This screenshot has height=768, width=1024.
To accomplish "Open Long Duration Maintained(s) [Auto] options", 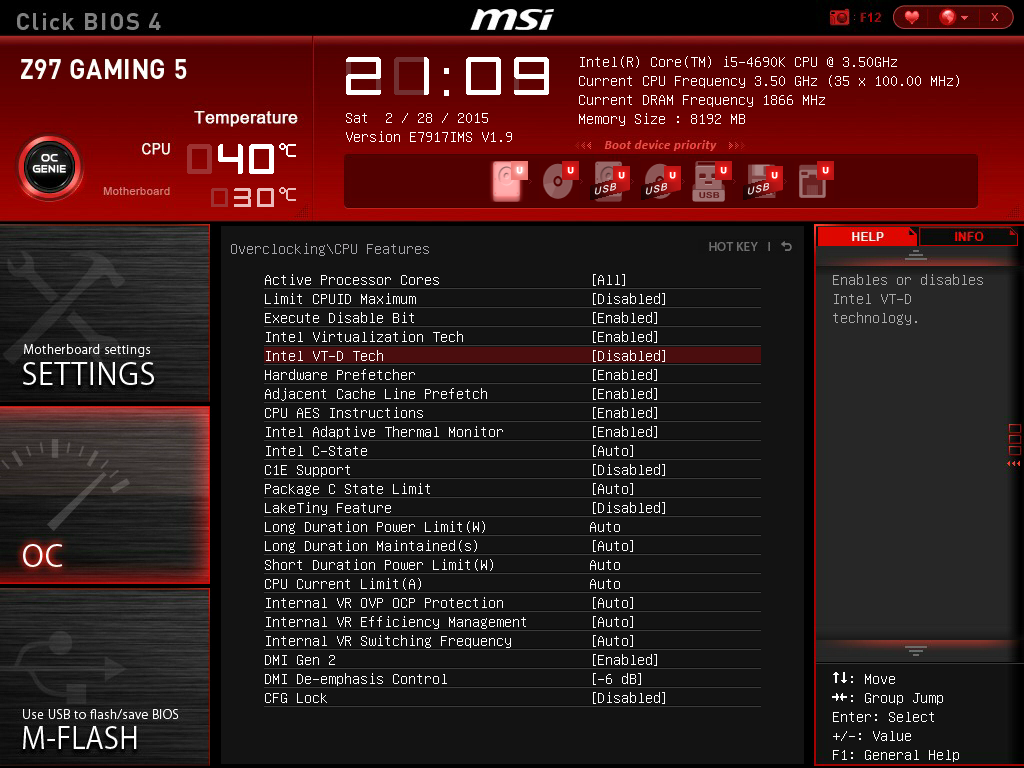I will 613,546.
